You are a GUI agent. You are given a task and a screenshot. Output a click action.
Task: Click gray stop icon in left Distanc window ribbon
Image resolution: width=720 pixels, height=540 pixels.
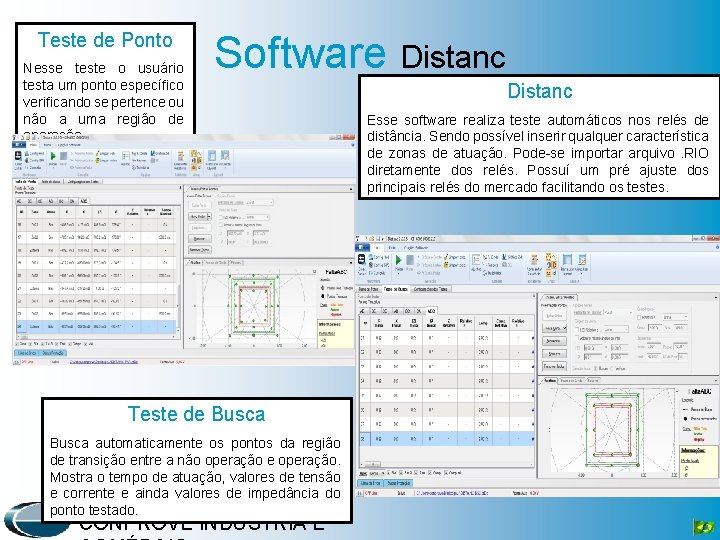[x=63, y=156]
